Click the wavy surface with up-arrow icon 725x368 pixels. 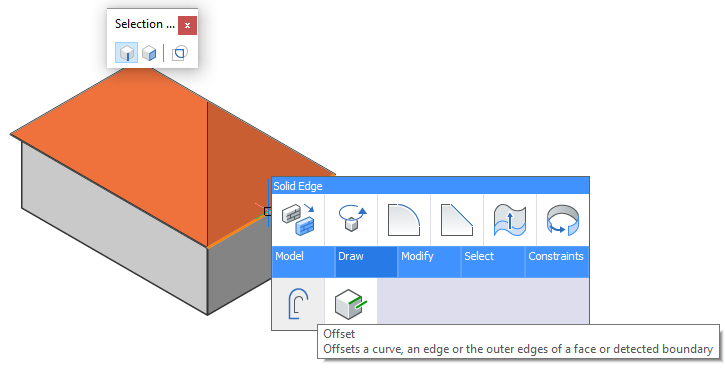tap(510, 220)
